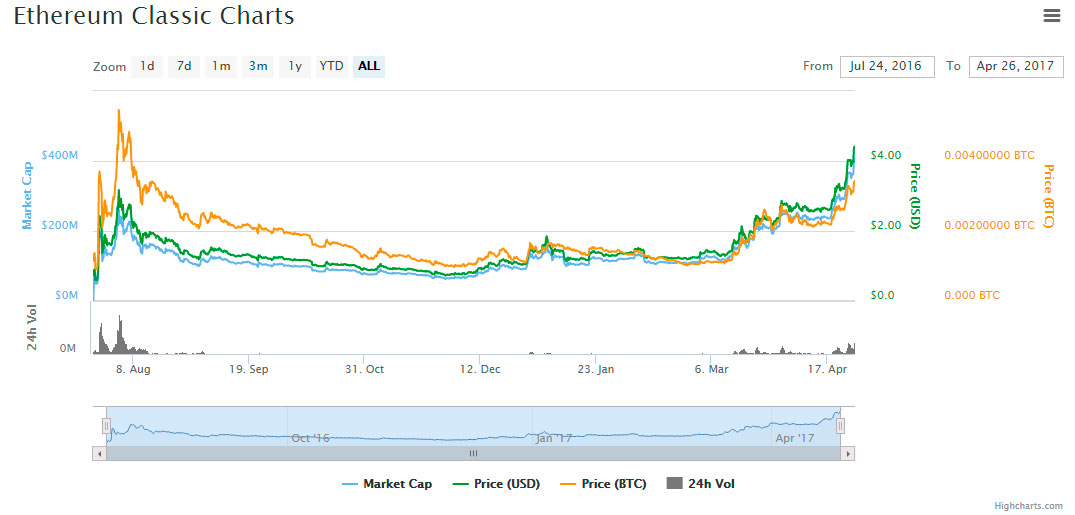The height and width of the screenshot is (515, 1075).
Task: Set zoom range to 3m
Action: pos(258,67)
